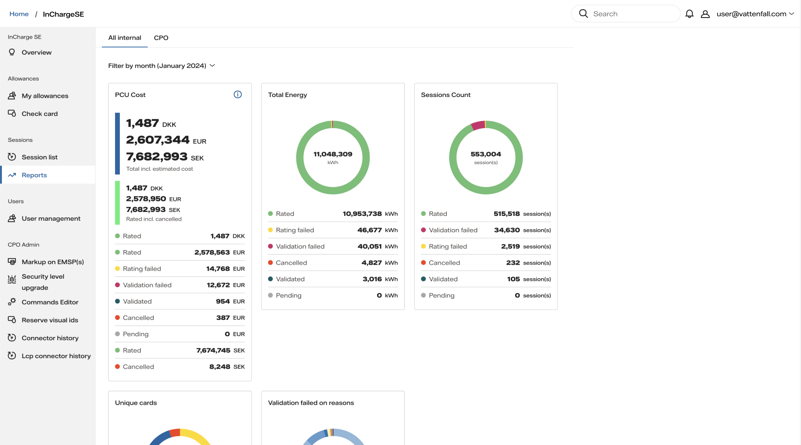Open Commands Editor in sidebar
Viewport: 801px width, 445px height.
pos(48,302)
